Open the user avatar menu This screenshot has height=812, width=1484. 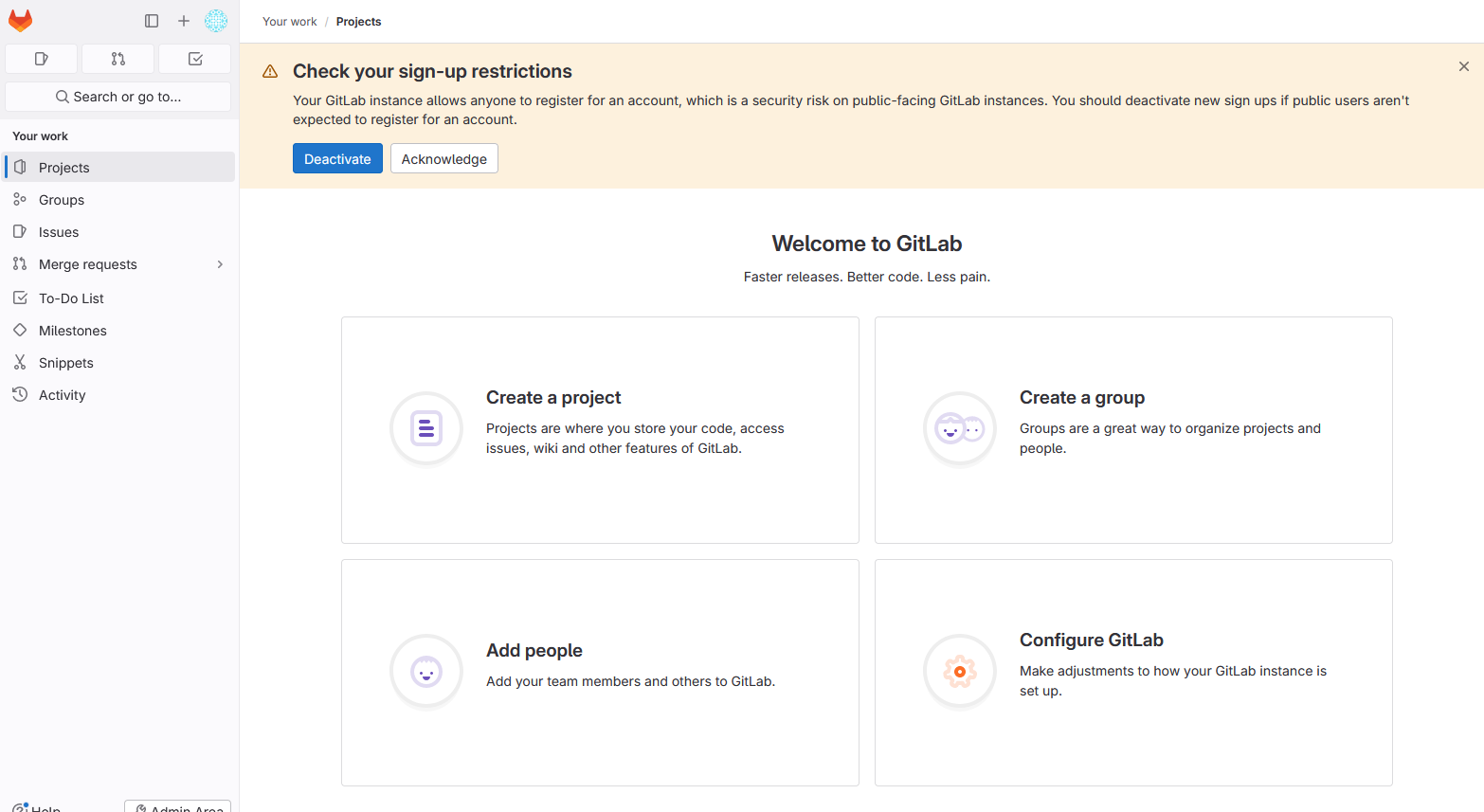point(216,21)
